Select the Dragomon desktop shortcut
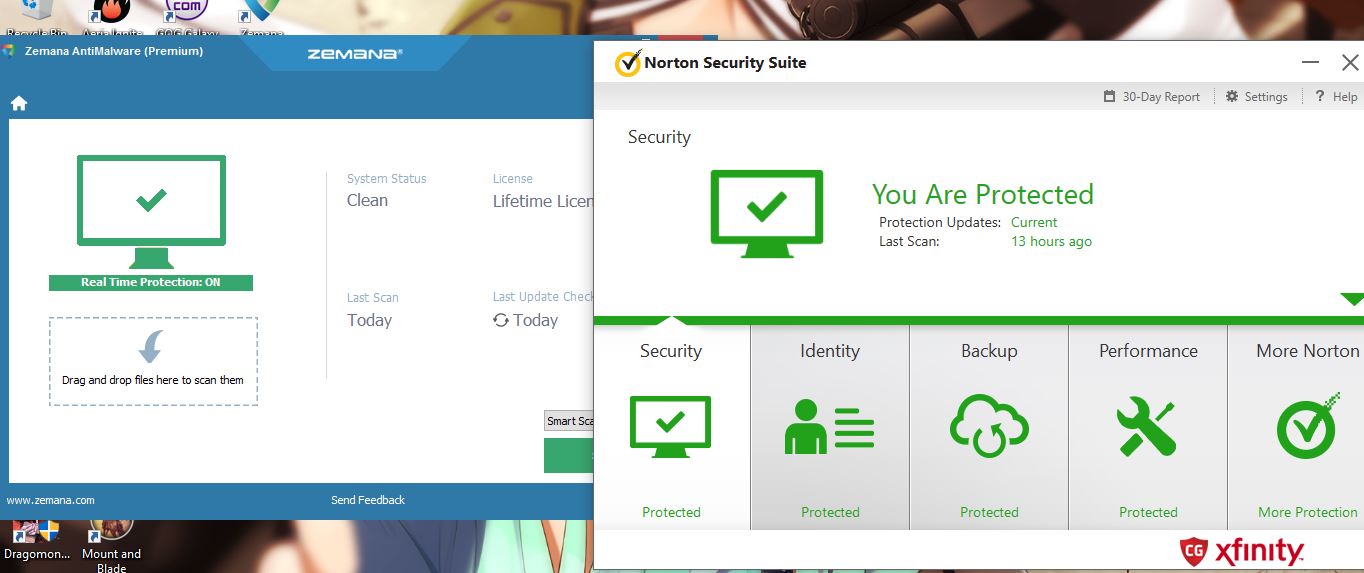The width and height of the screenshot is (1364, 573). point(37,540)
